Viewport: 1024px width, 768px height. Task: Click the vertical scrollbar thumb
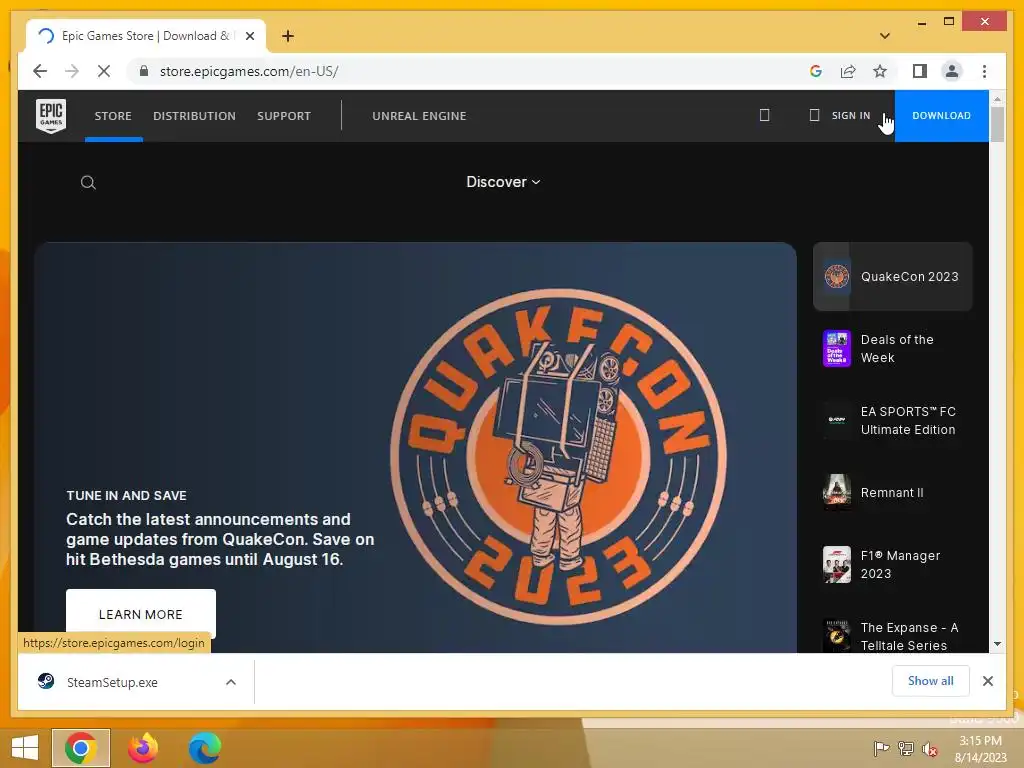pos(997,124)
